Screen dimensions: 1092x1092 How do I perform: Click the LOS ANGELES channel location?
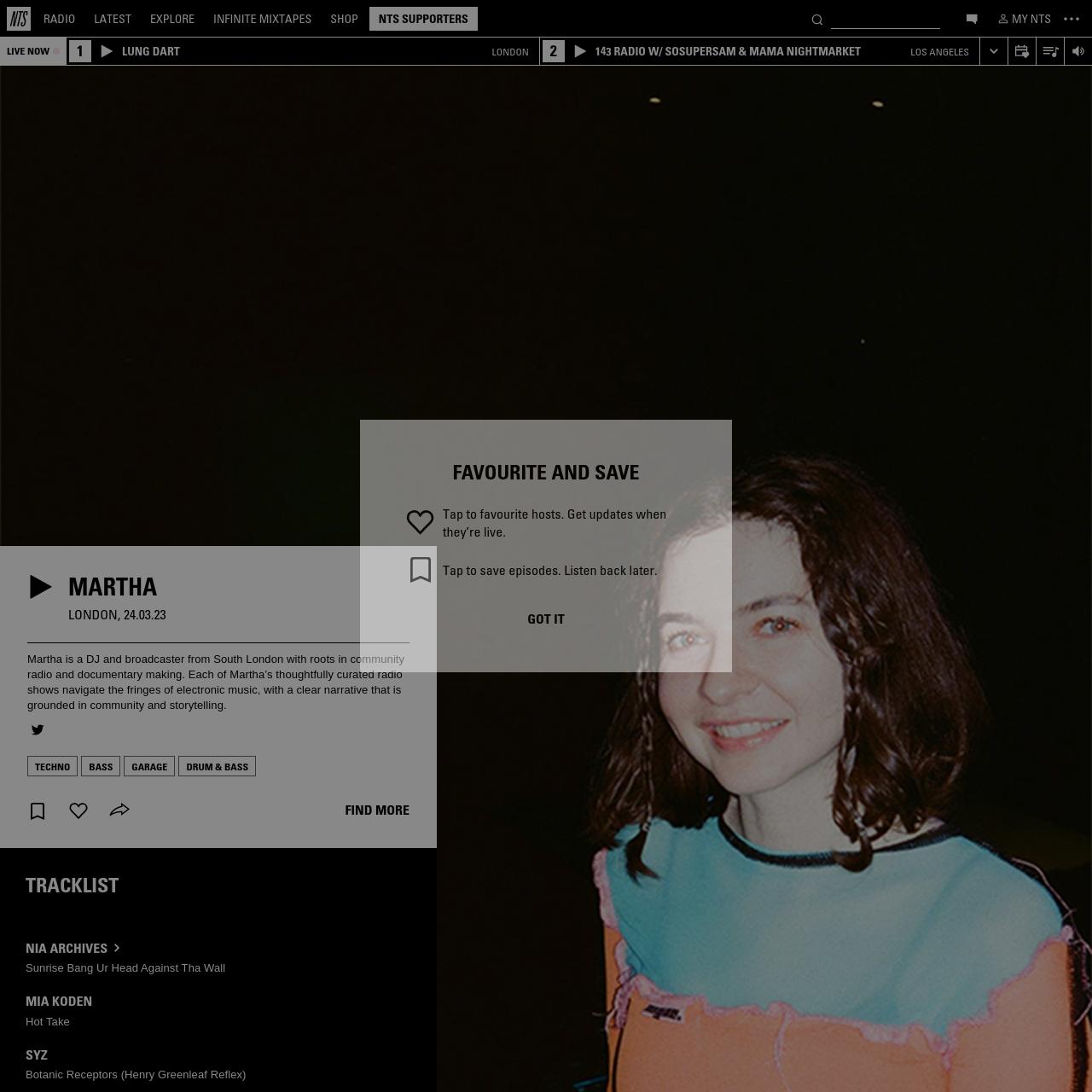939,52
